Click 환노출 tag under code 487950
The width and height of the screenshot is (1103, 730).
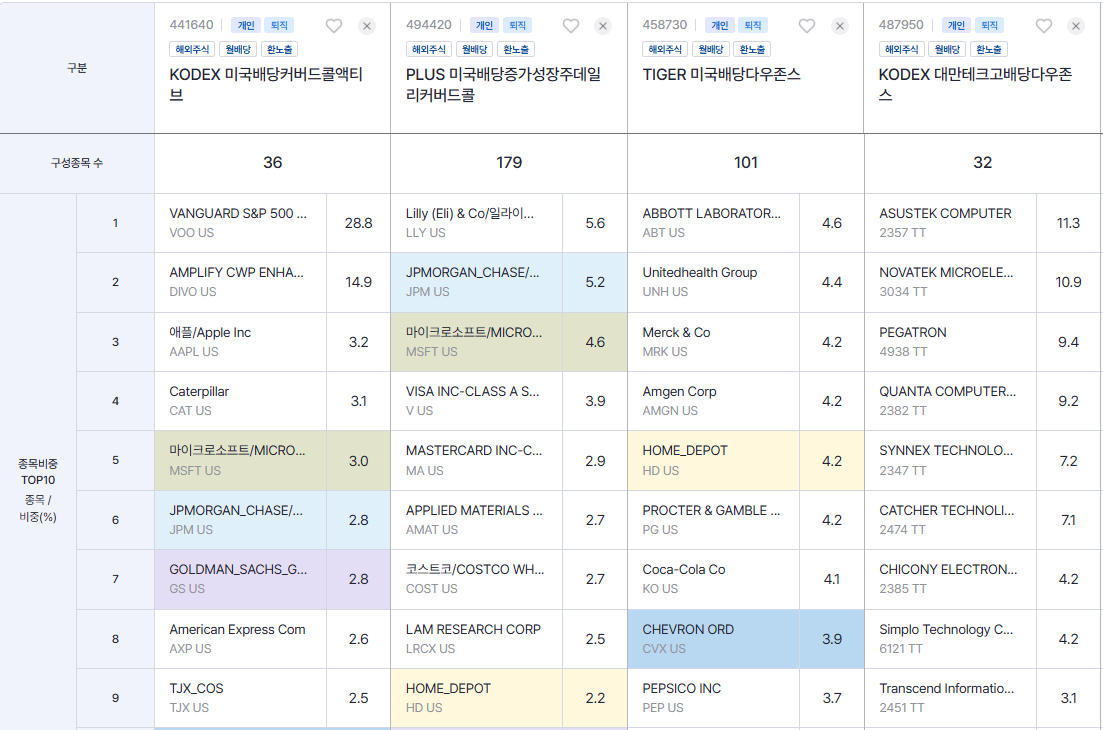(x=989, y=49)
